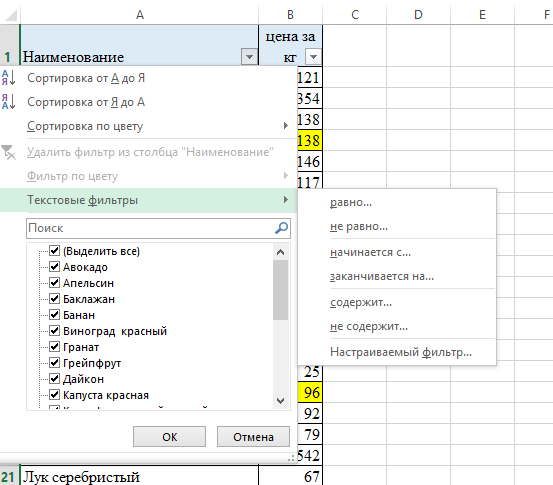Open the Наименование column filter dropdown
This screenshot has width=553, height=485.
[249, 57]
